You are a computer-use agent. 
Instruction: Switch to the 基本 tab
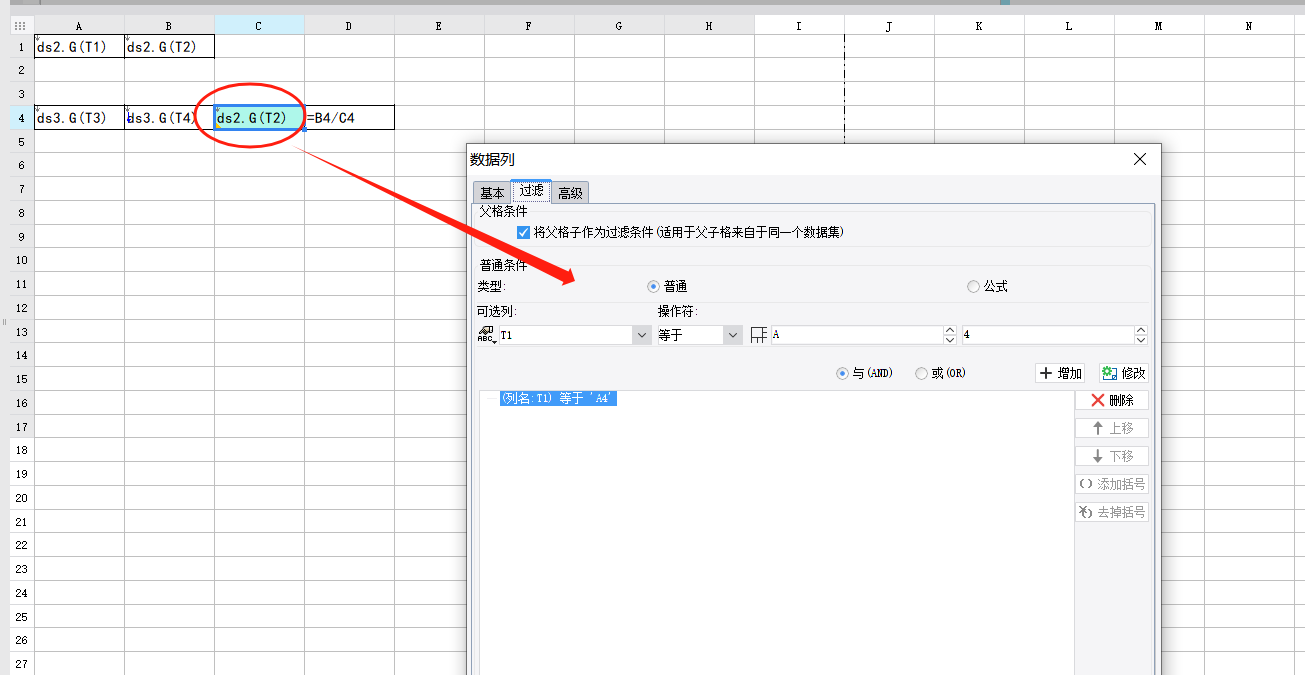492,193
